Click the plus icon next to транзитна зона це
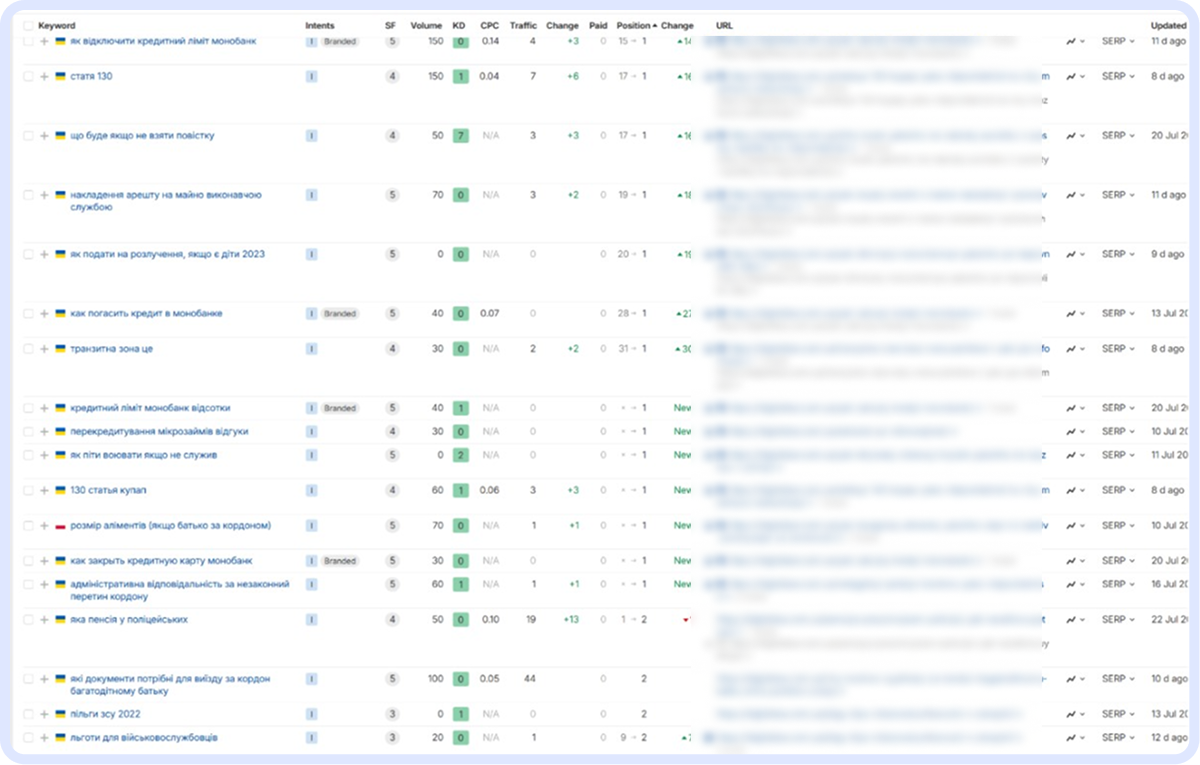The width and height of the screenshot is (1200, 765). pos(45,349)
